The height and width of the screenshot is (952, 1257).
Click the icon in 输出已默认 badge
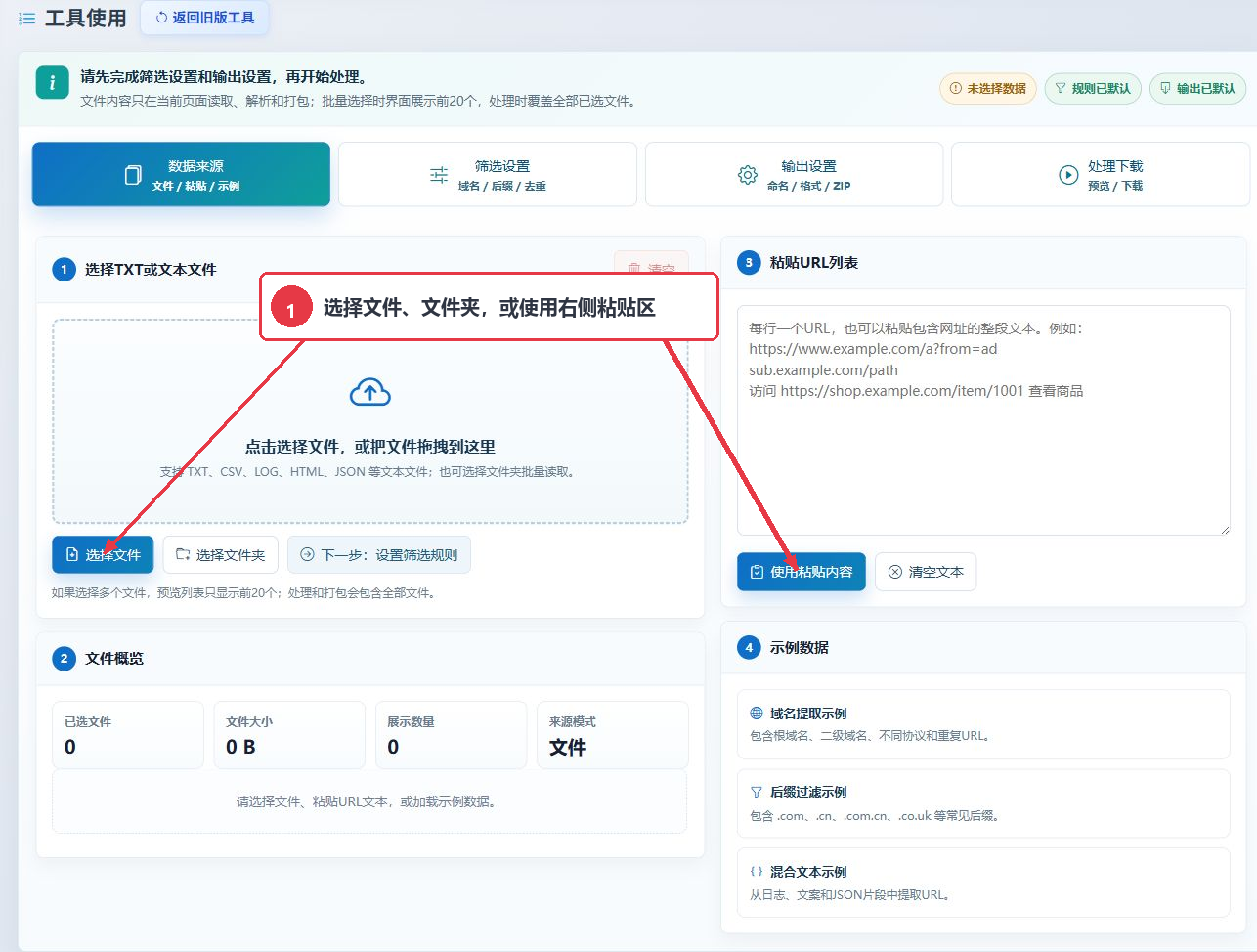1165,88
